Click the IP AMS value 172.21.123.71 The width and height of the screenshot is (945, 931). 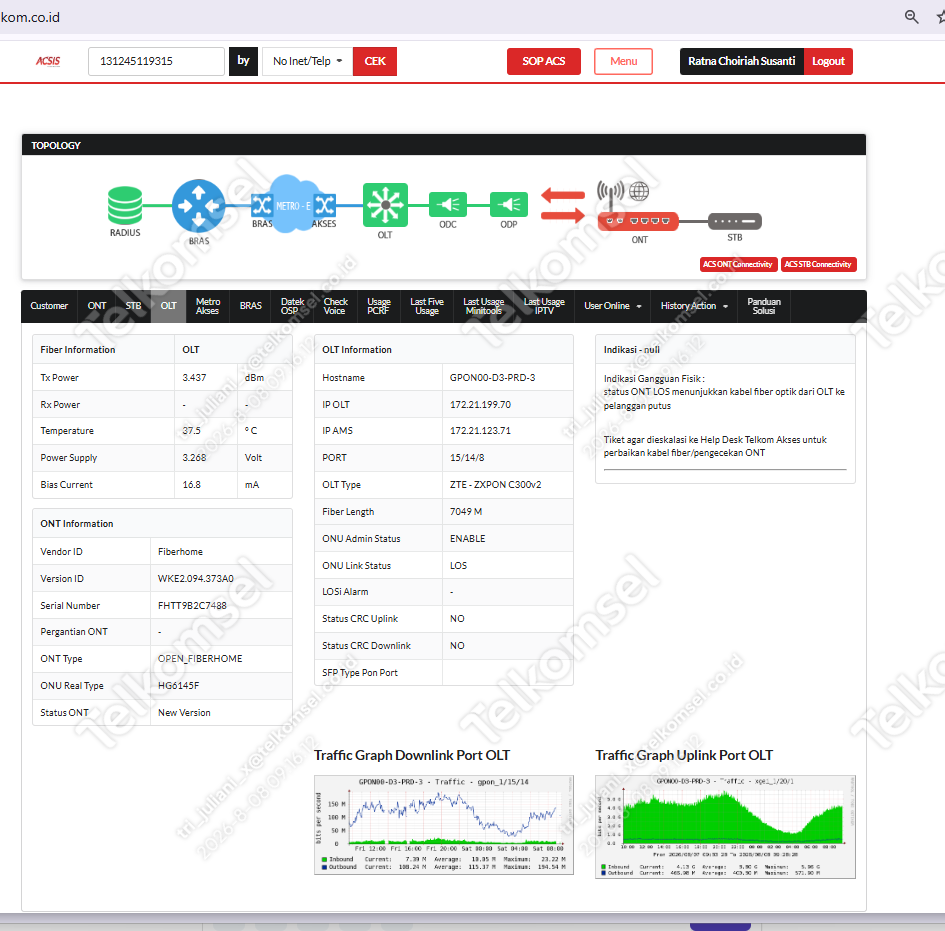tap(480, 431)
